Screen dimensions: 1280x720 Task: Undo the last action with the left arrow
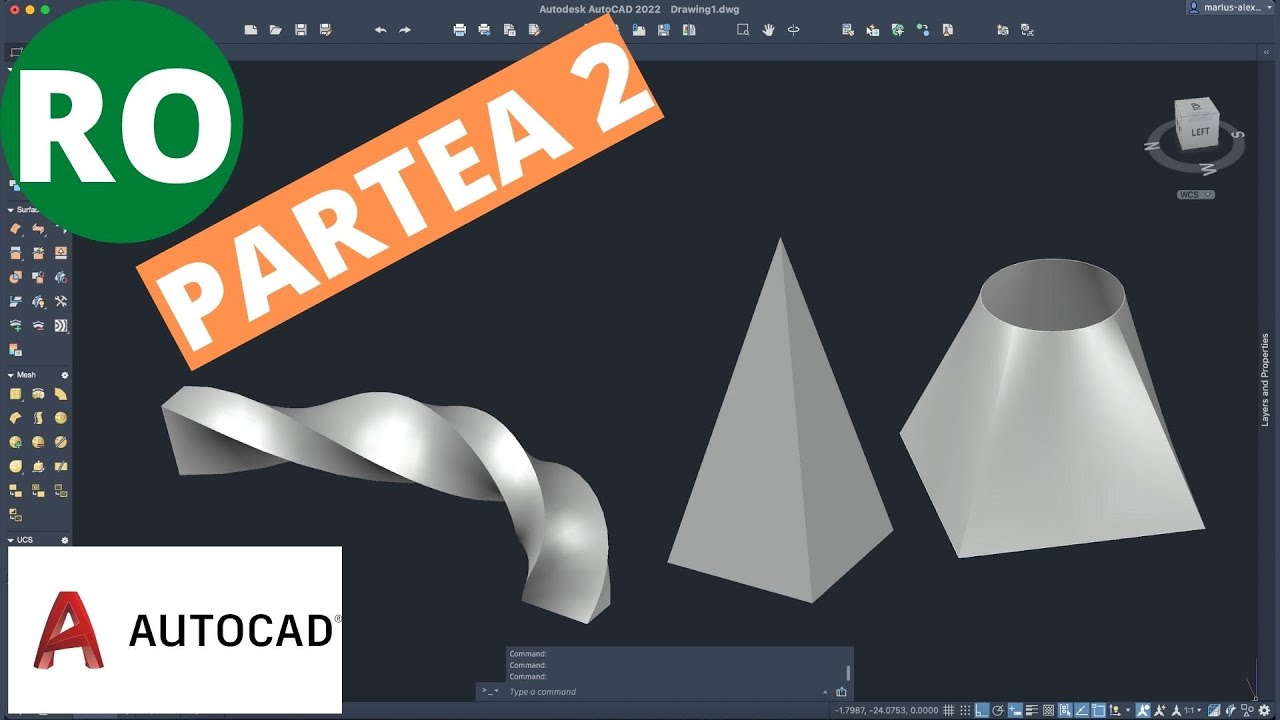380,30
